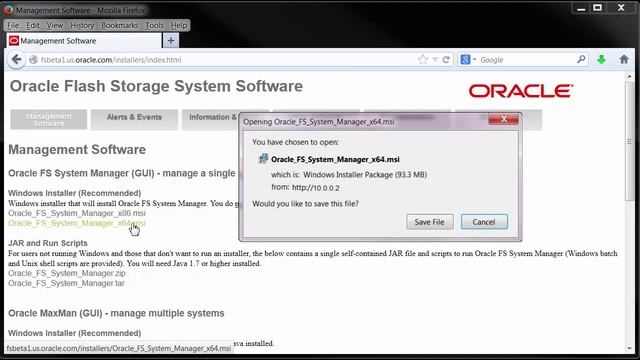Click 'JAR and Run Scripts' heading
The width and height of the screenshot is (640, 360).
point(48,243)
